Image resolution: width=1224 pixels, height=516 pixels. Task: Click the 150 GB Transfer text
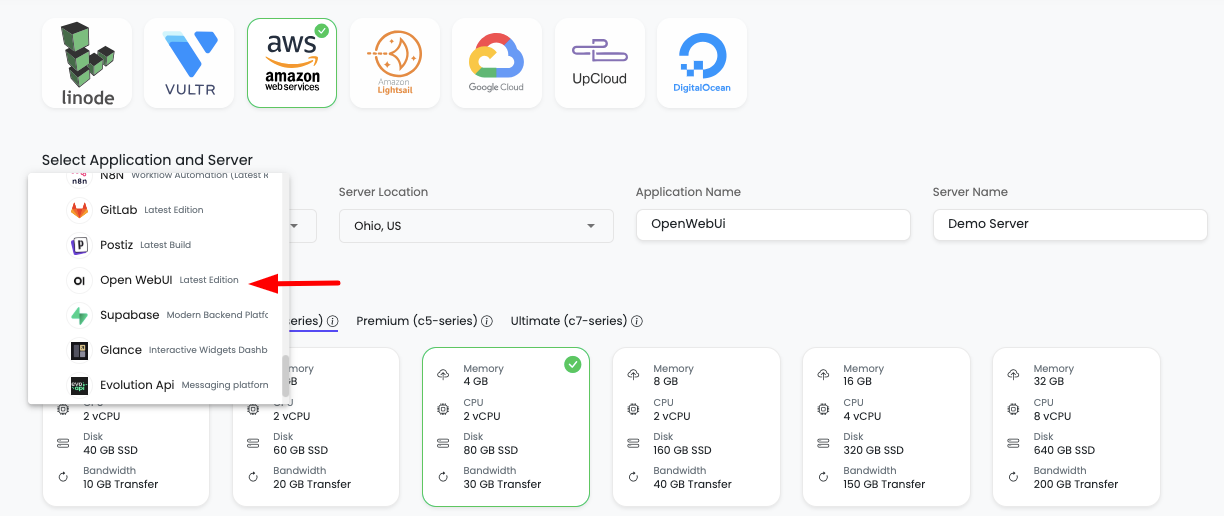click(885, 484)
